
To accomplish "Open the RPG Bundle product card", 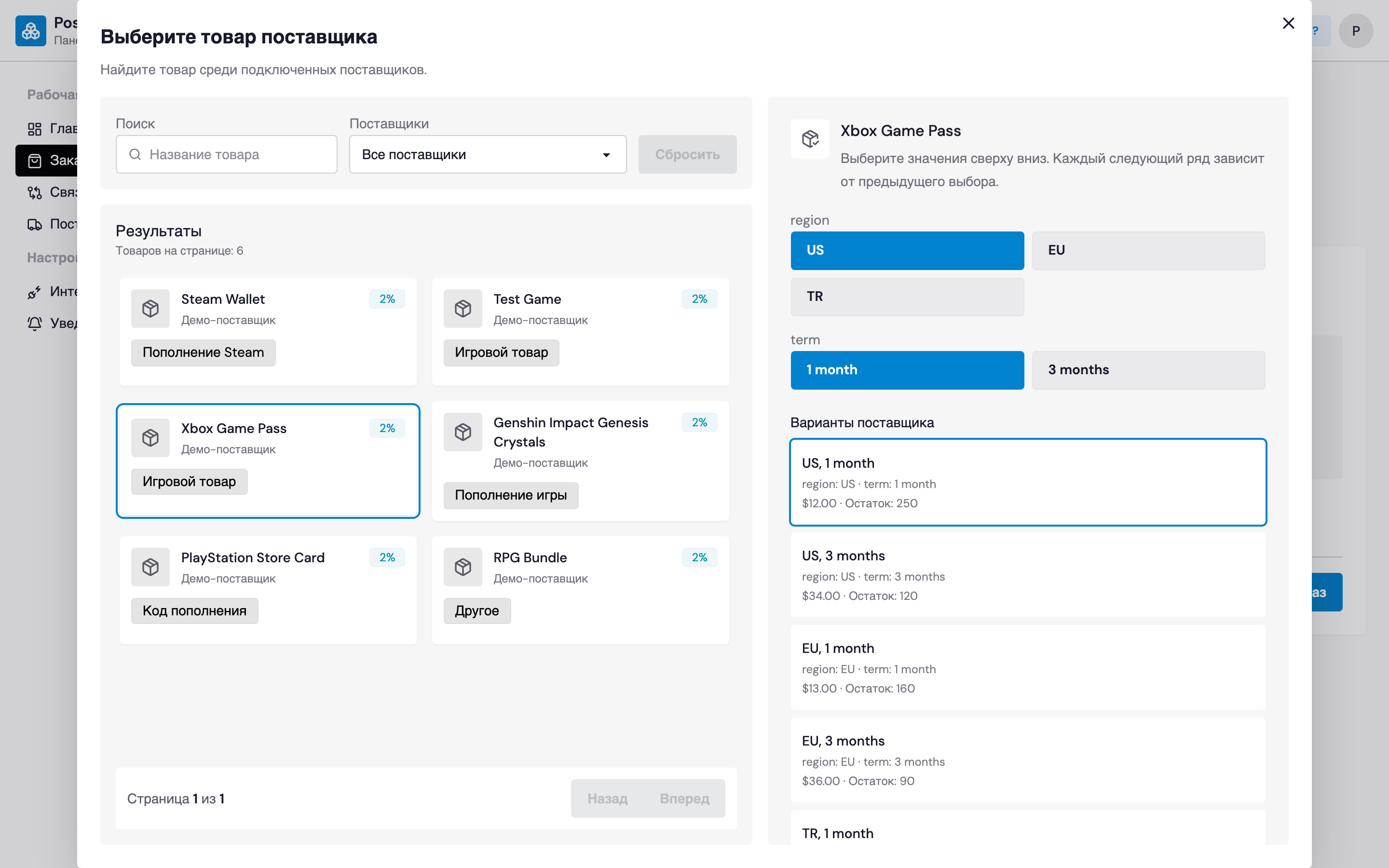I will click(580, 590).
